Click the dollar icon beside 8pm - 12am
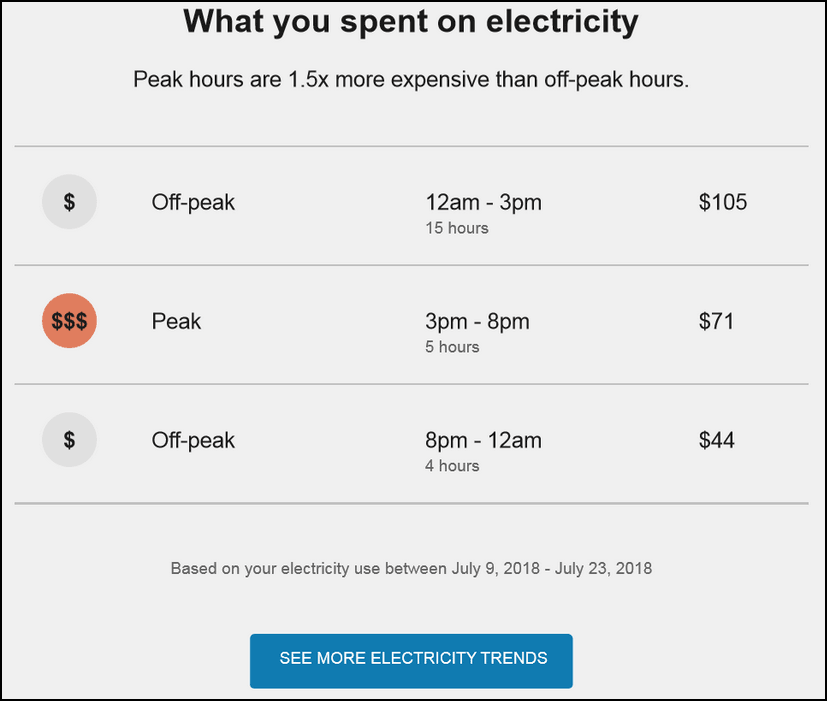The image size is (827, 701). [69, 439]
